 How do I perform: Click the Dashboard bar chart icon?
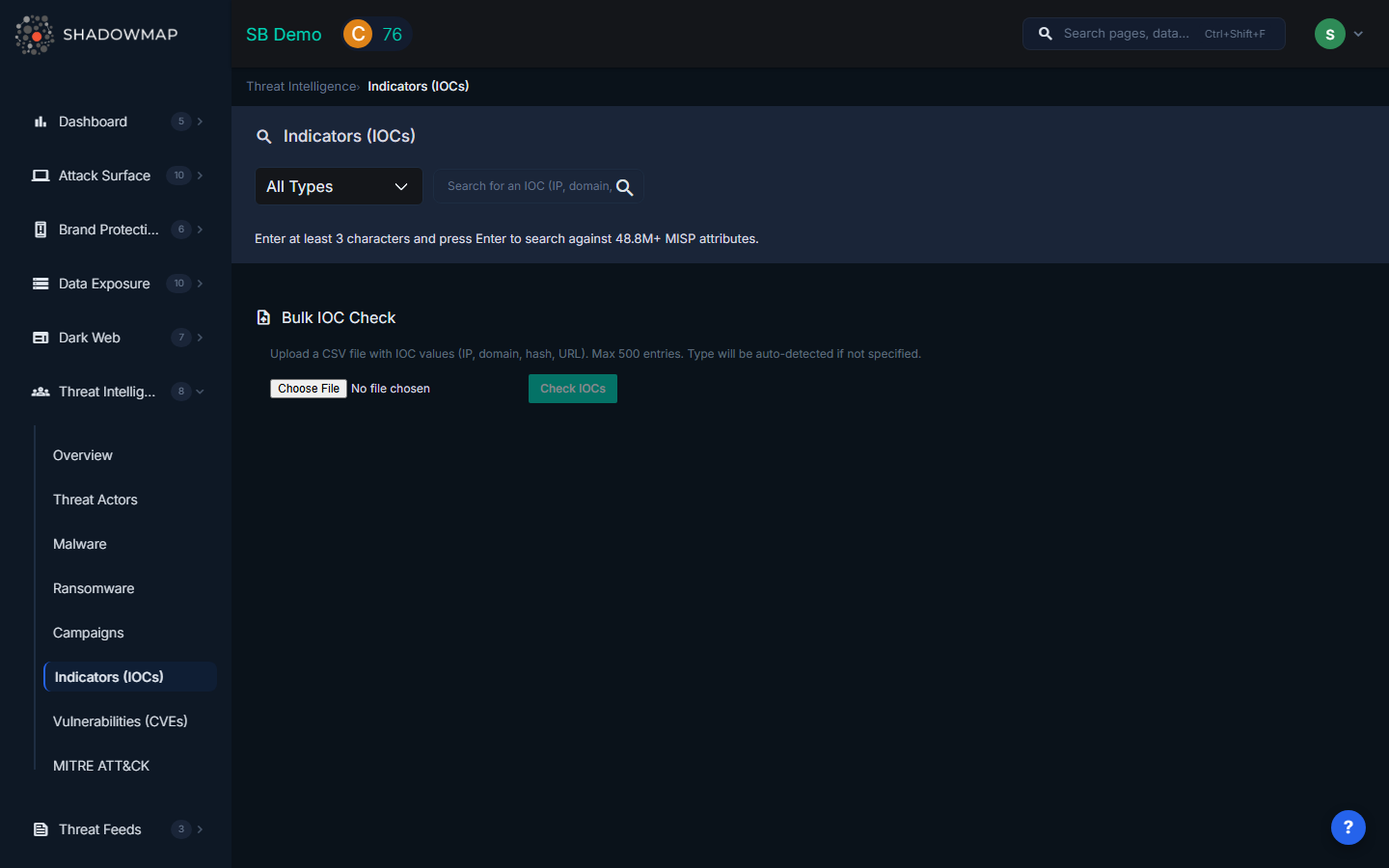tap(41, 122)
